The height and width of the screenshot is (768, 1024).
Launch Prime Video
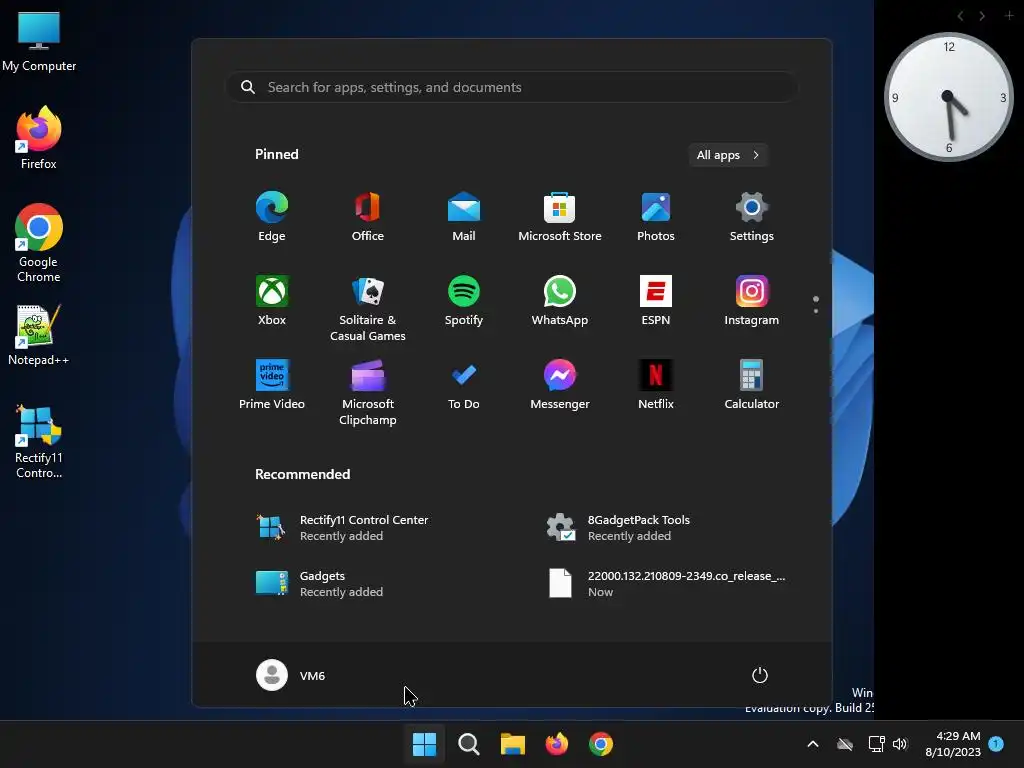pyautogui.click(x=272, y=385)
